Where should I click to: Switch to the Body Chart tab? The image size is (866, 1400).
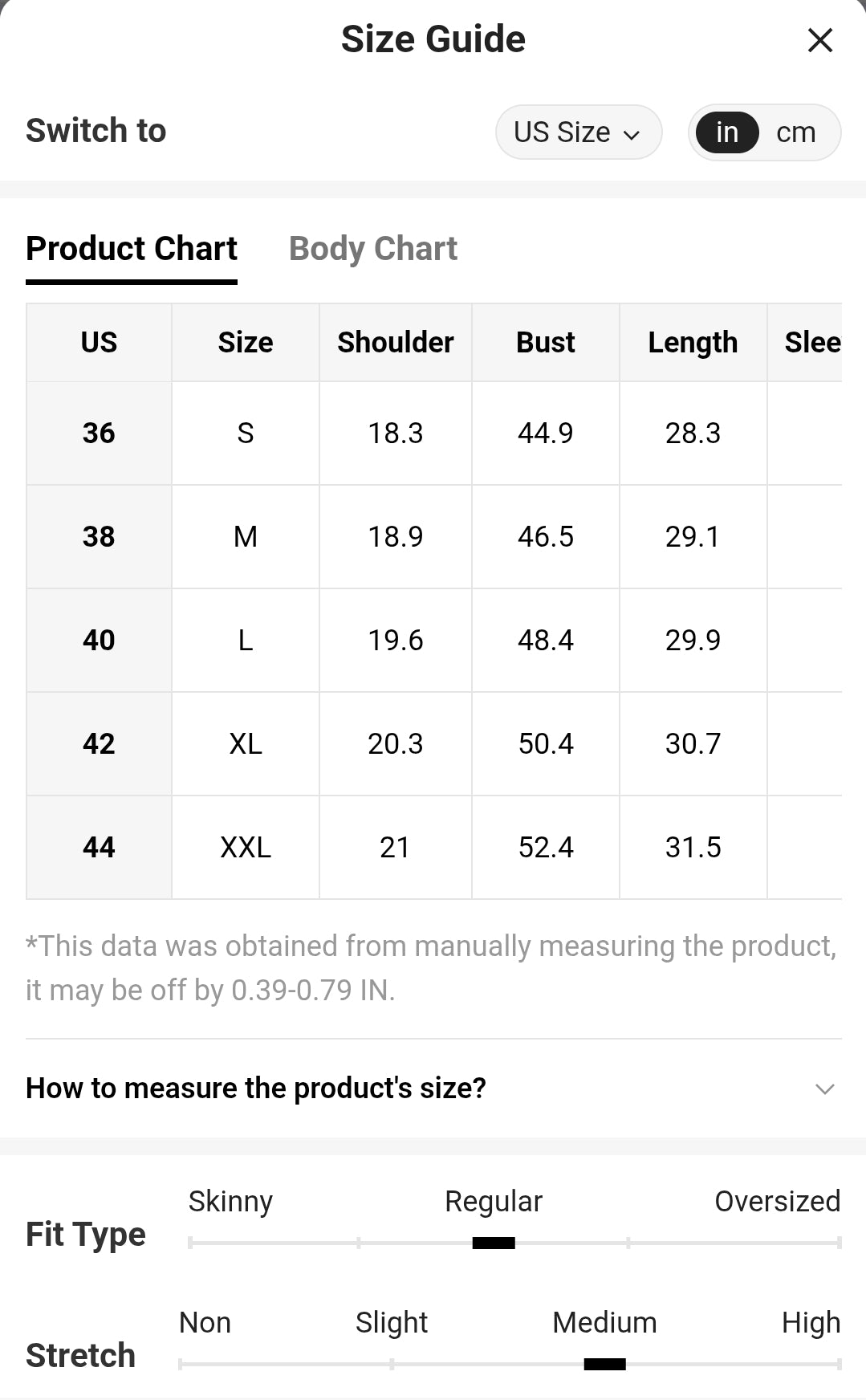pyautogui.click(x=373, y=249)
